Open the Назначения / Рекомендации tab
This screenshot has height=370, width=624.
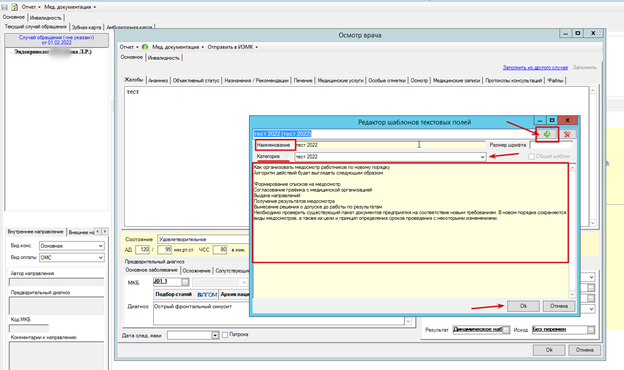click(256, 80)
